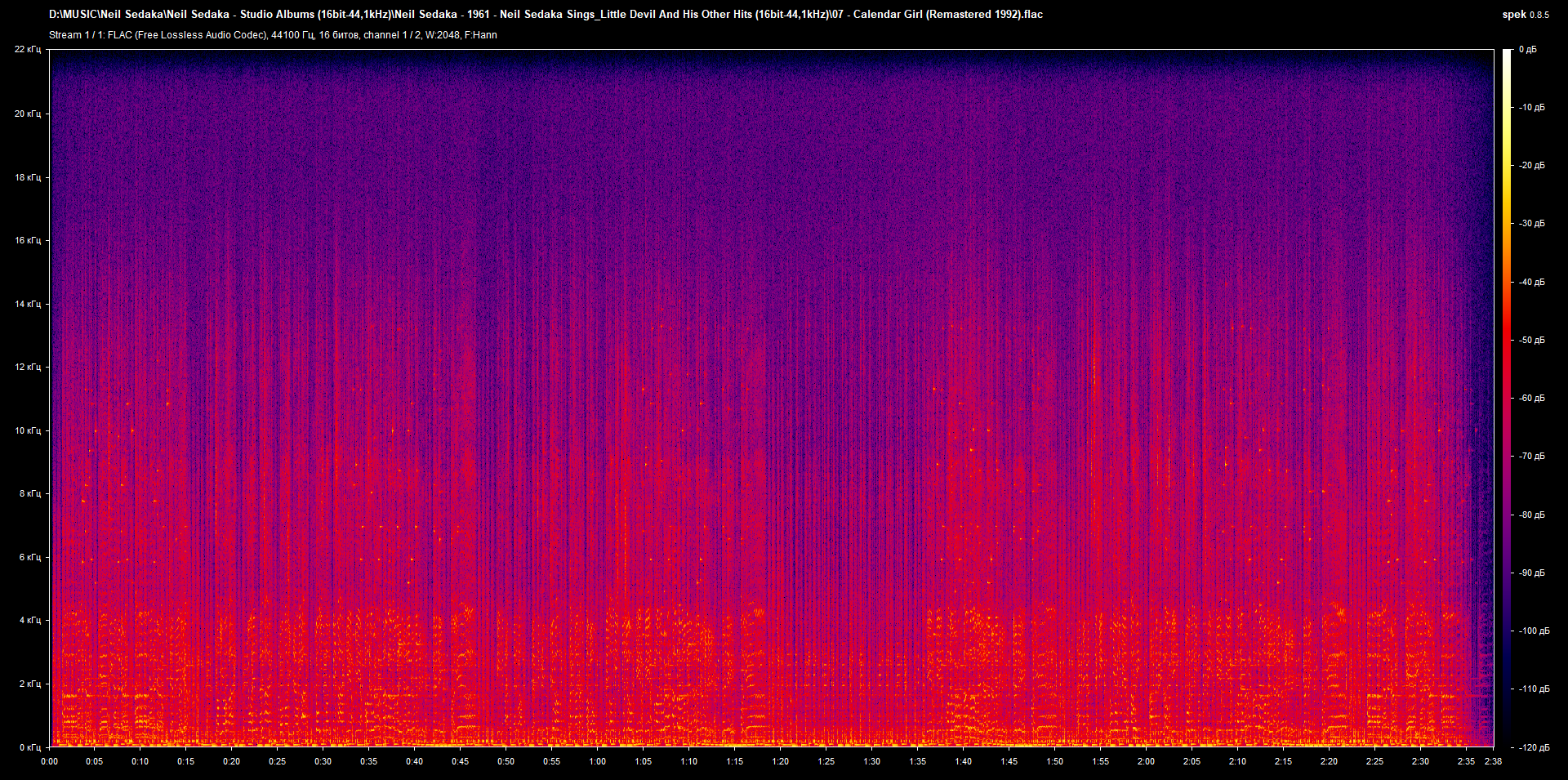1568x780 pixels.
Task: Click the 10 кГц frequency label
Action: pos(28,430)
